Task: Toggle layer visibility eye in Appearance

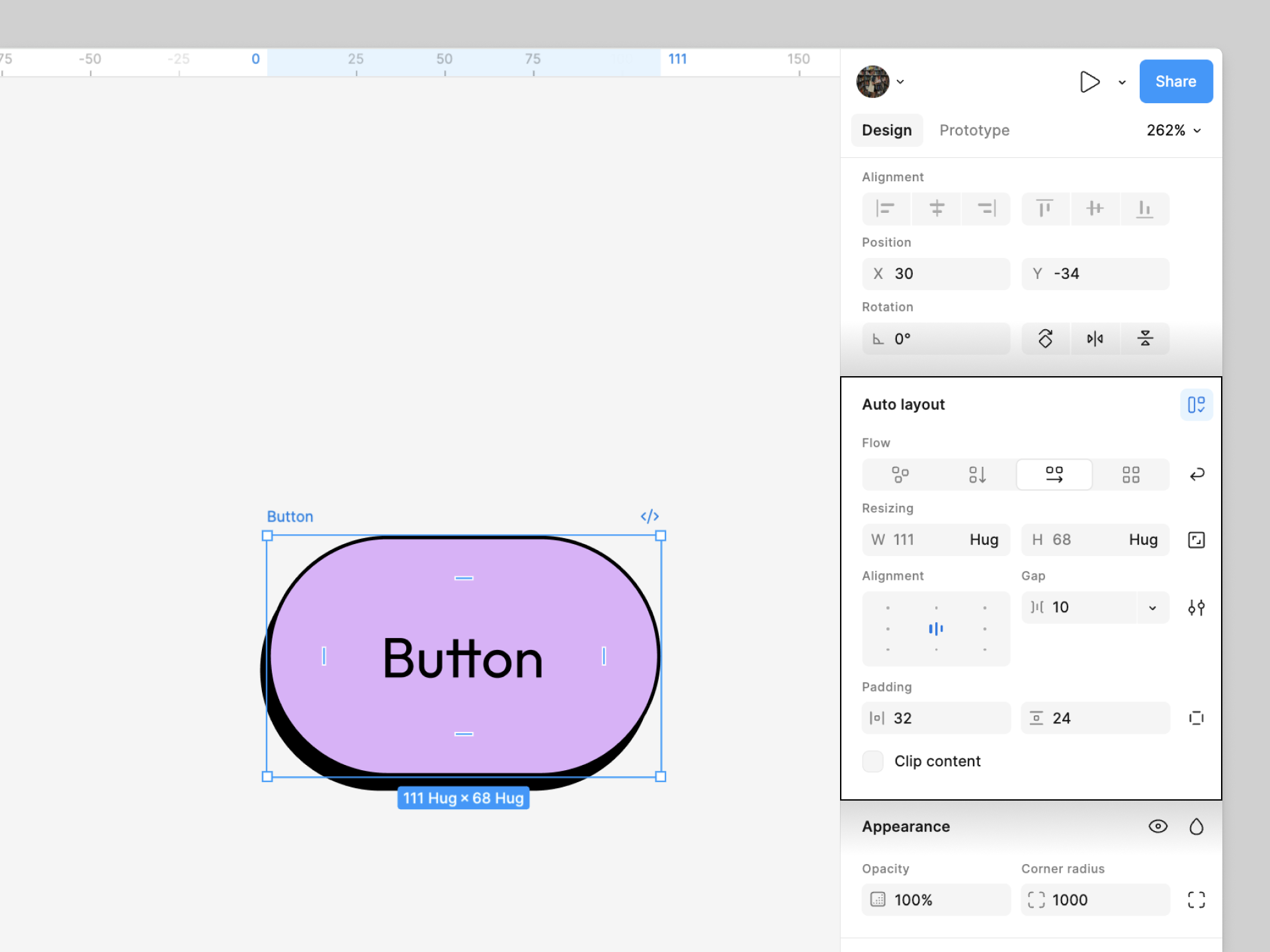Action: (1158, 826)
